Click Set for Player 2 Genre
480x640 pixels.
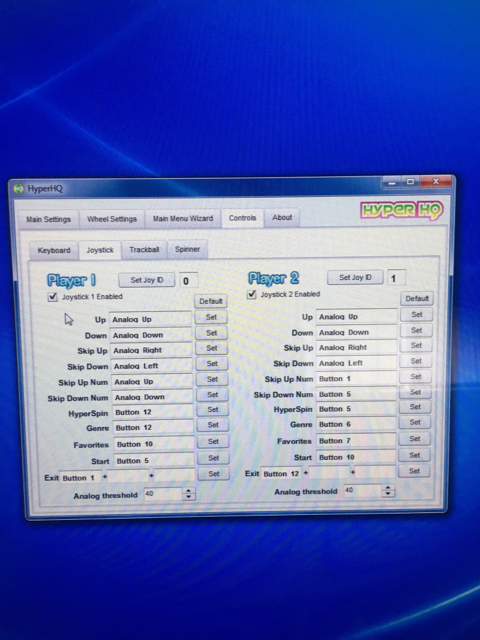click(415, 422)
